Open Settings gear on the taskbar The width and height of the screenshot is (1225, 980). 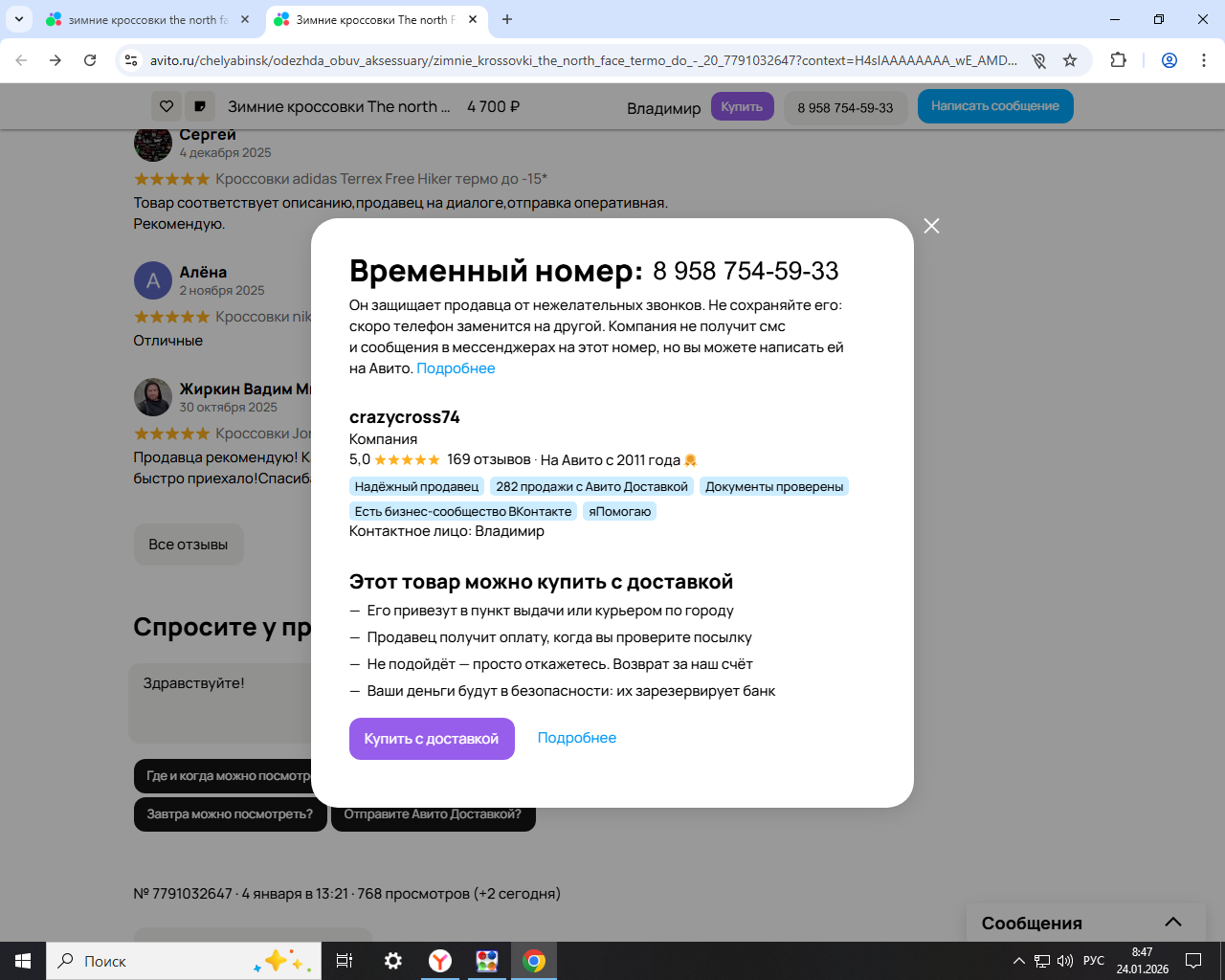392,961
